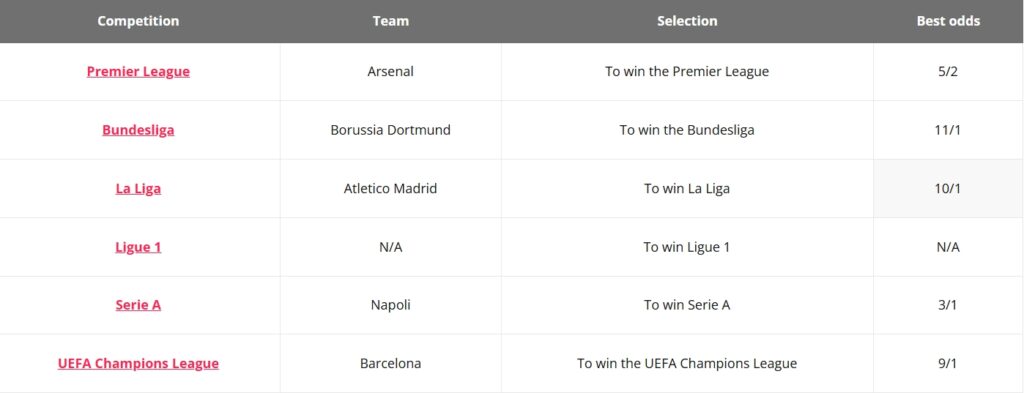This screenshot has height=393, width=1024.
Task: Select the Arsenal team cell
Action: (x=391, y=71)
